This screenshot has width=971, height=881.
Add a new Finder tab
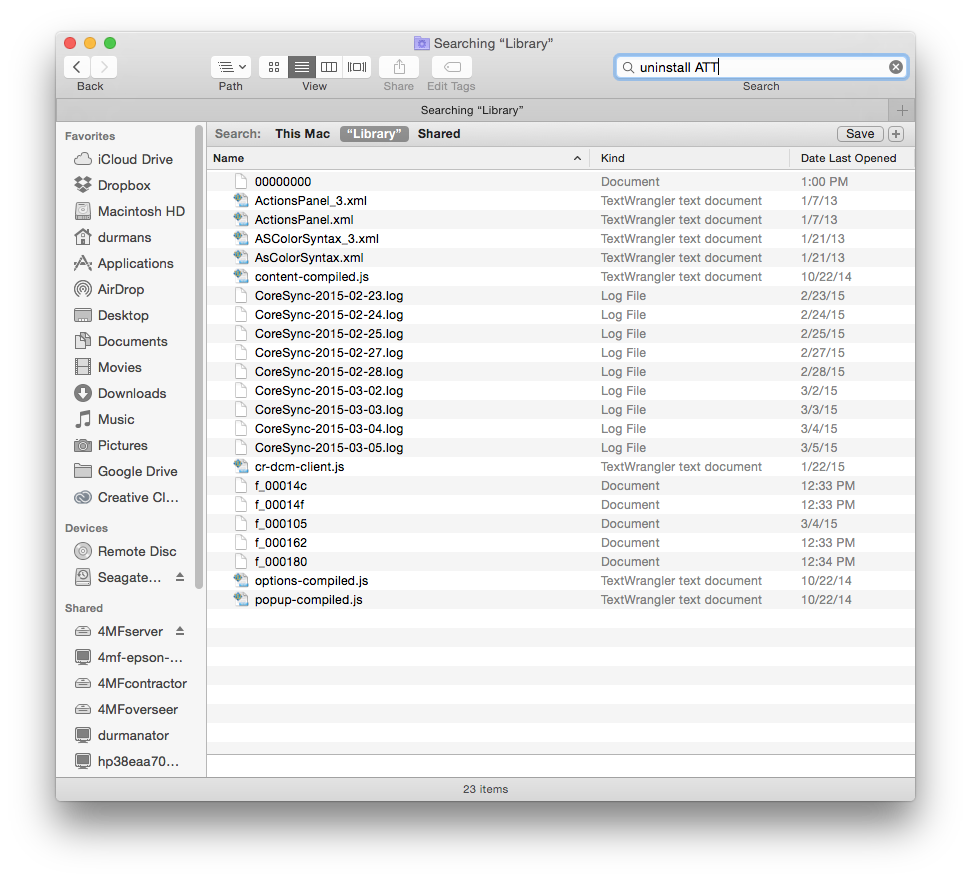(x=902, y=110)
